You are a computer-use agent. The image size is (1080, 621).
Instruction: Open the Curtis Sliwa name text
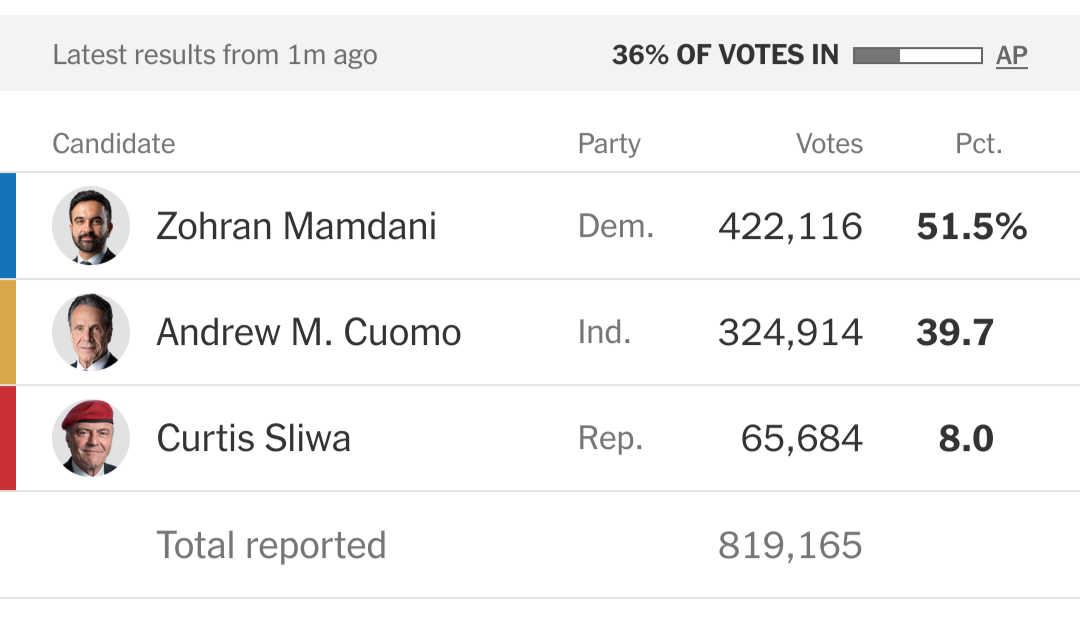pos(253,438)
